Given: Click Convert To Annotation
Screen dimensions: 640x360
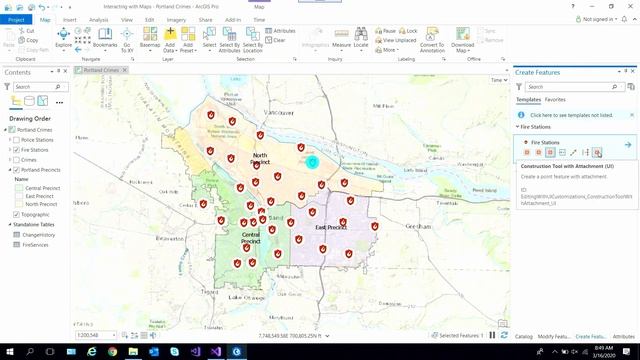Looking at the screenshot, I should 432,39.
